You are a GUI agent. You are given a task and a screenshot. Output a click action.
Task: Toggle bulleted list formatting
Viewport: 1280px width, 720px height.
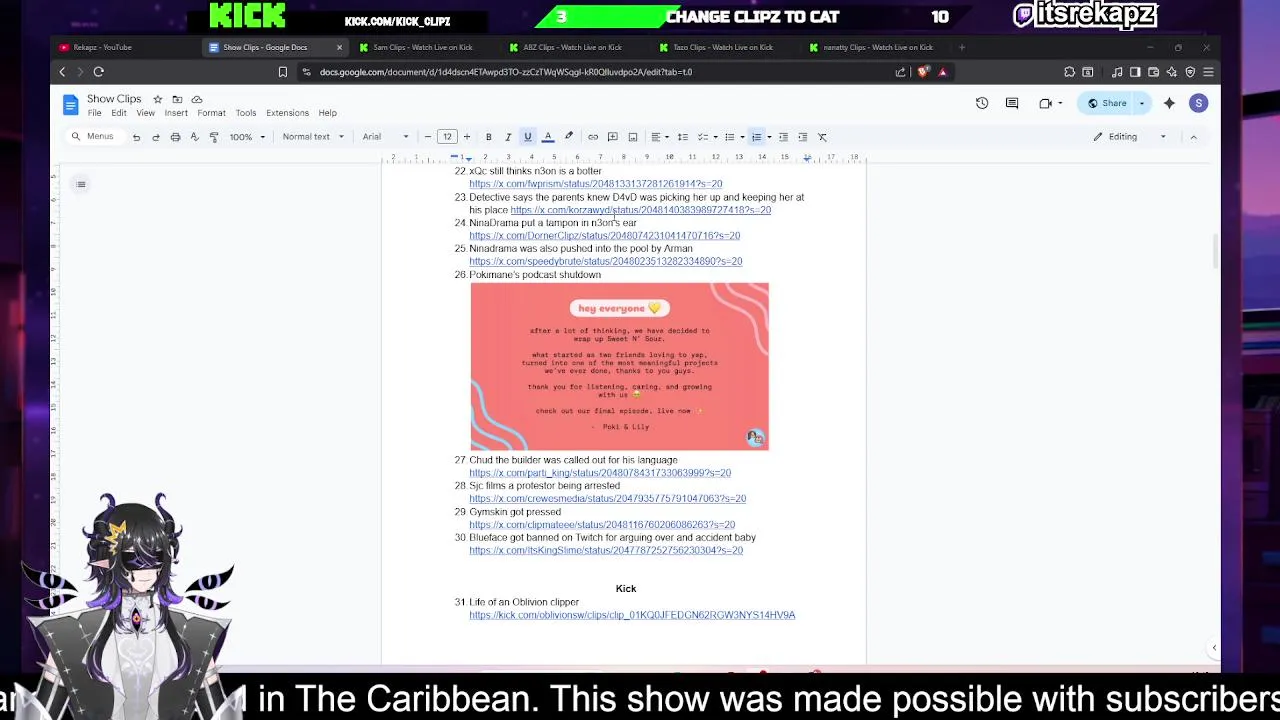[729, 137]
